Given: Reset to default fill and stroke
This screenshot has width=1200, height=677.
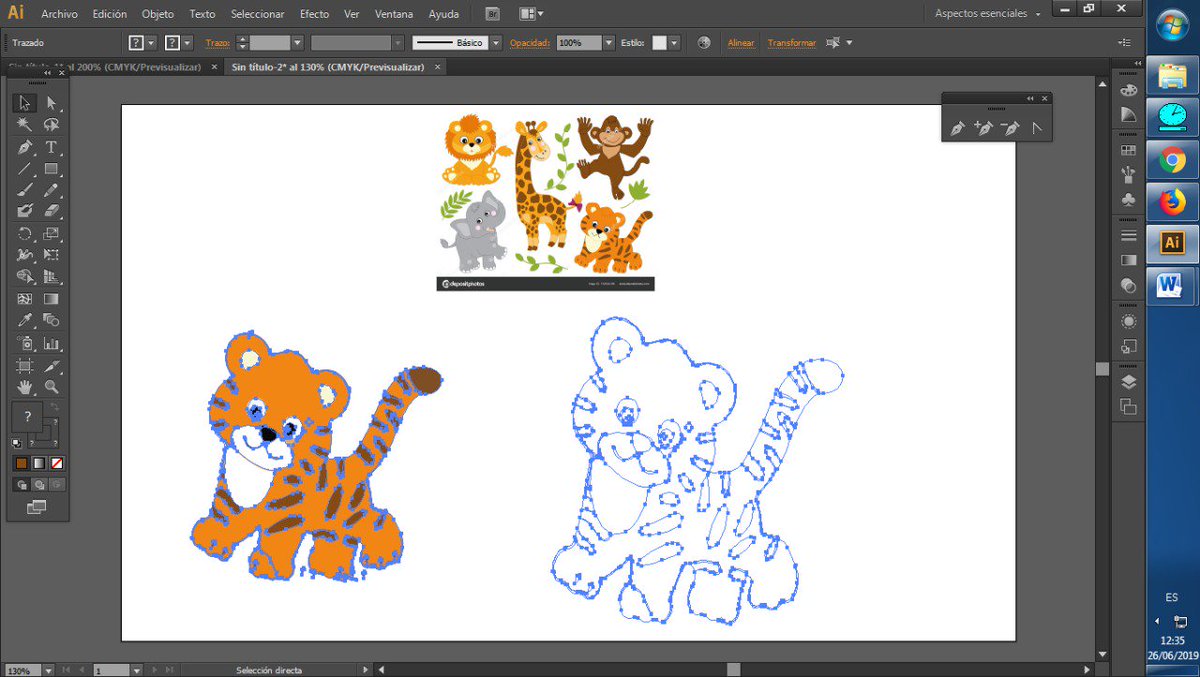Looking at the screenshot, I should click(x=18, y=442).
